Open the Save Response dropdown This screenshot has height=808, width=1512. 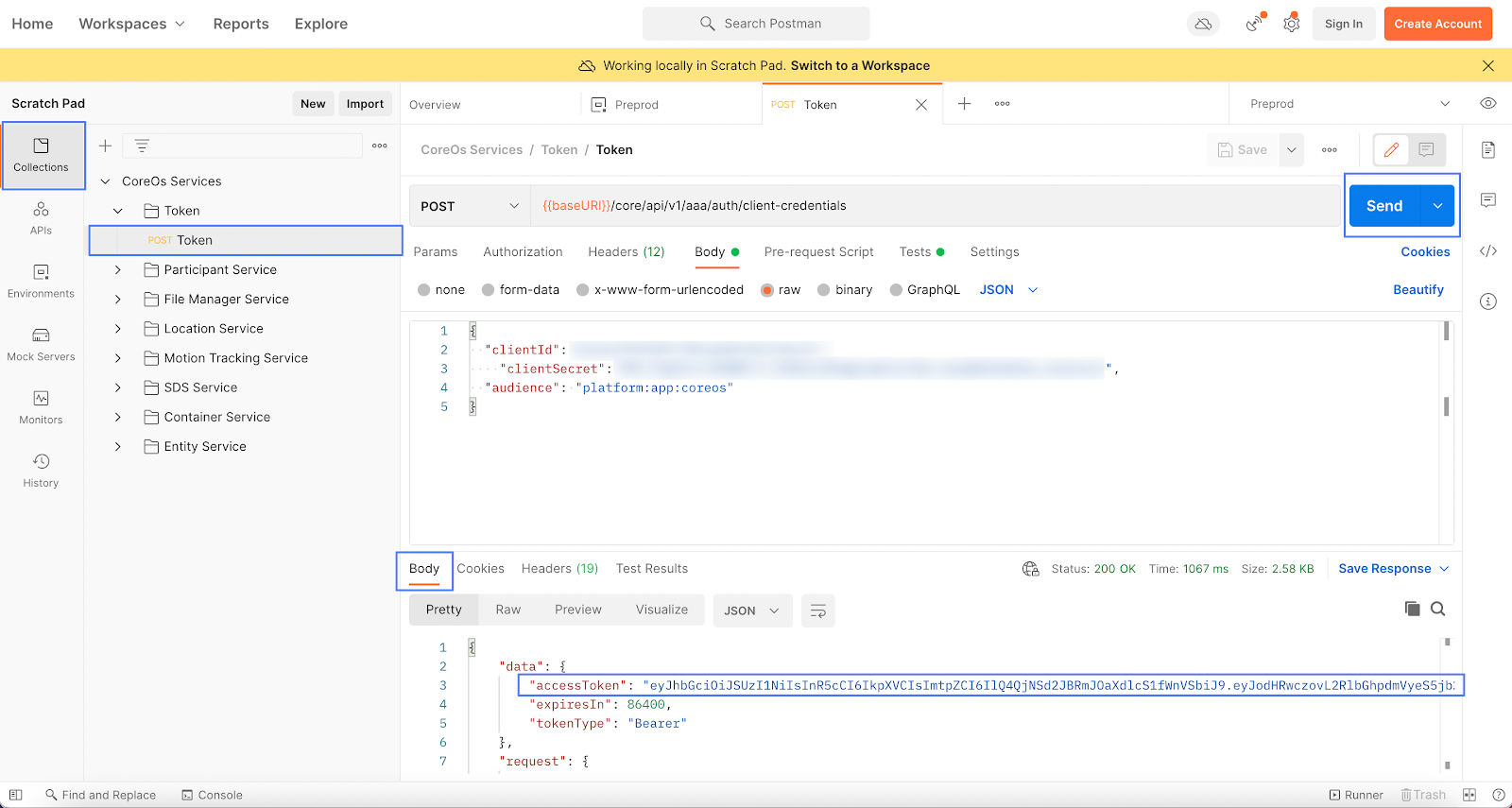tap(1394, 569)
